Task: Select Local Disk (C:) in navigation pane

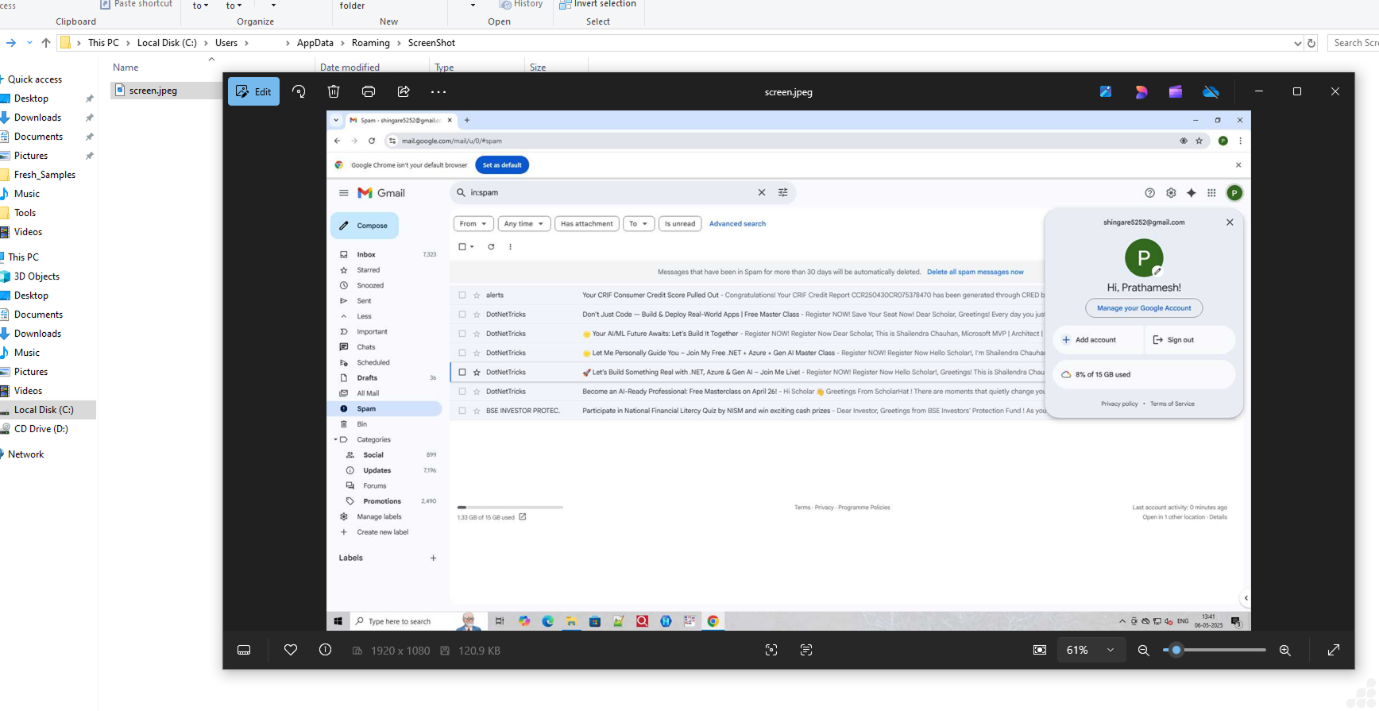Action: click(x=43, y=410)
